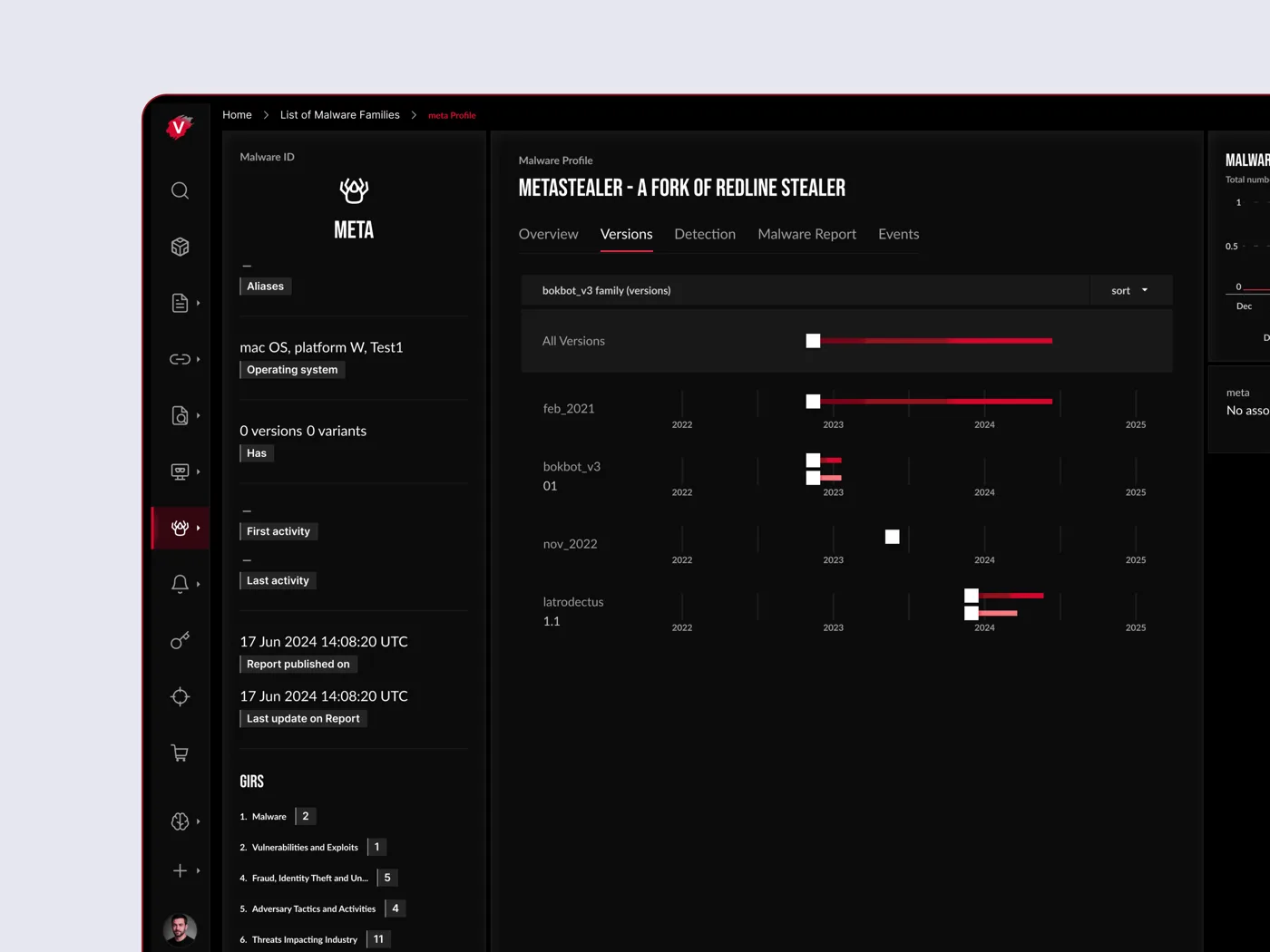Click the red V logo in the sidebar
Image resolution: width=1270 pixels, height=952 pixels.
pyautogui.click(x=180, y=127)
